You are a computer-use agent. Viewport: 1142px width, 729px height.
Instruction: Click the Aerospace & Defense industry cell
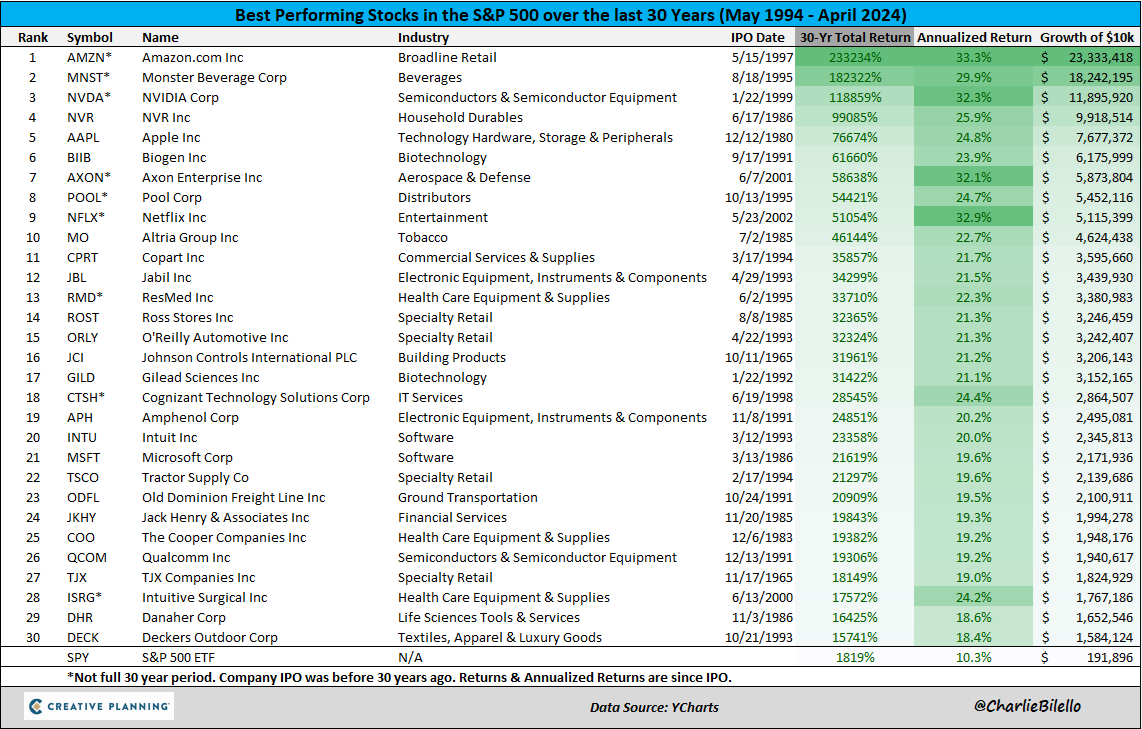tap(464, 178)
